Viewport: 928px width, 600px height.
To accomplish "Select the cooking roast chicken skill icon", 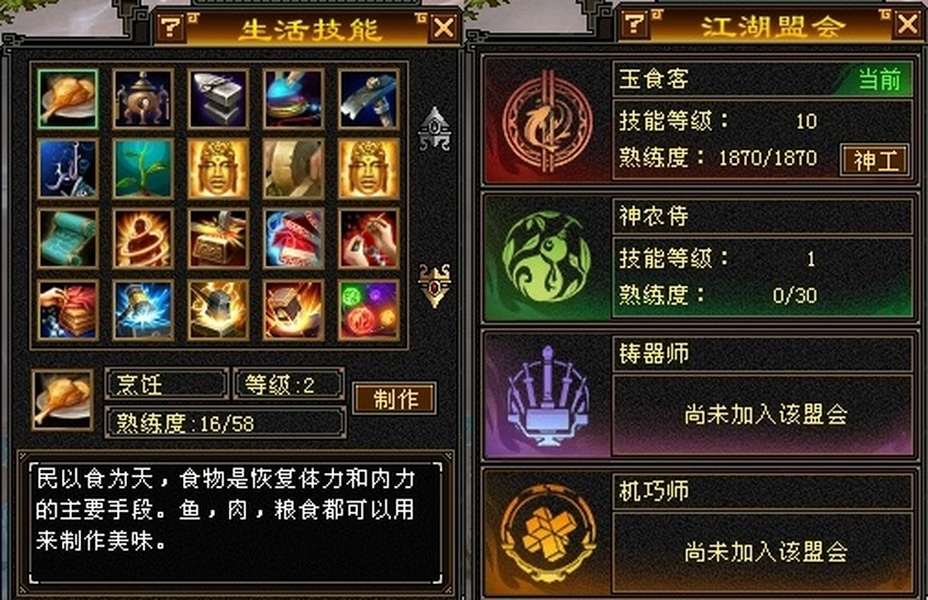I will point(67,99).
